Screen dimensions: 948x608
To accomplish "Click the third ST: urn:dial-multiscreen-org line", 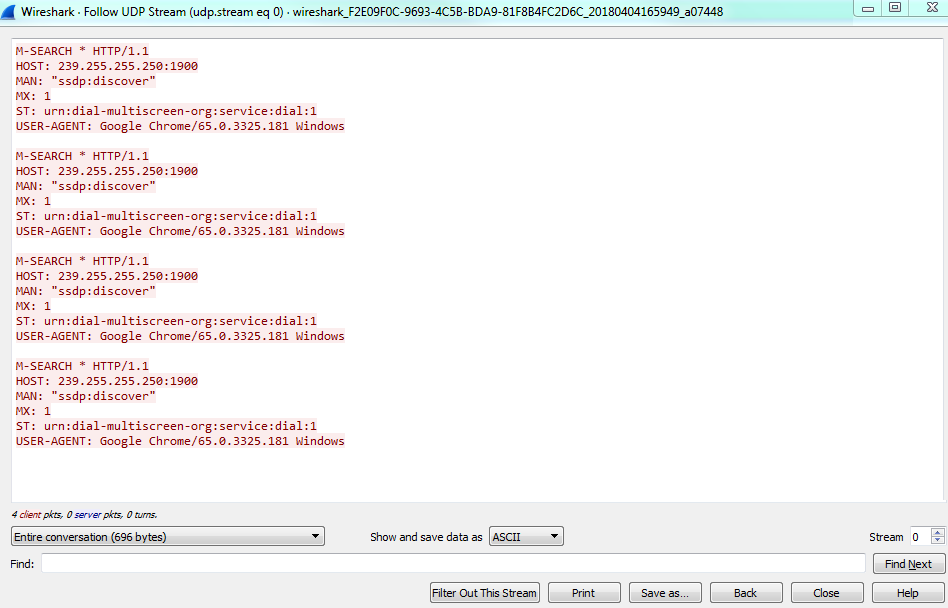I will click(166, 321).
